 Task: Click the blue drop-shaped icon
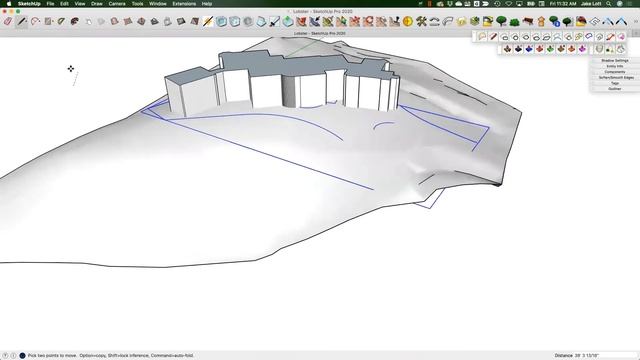pos(529,49)
